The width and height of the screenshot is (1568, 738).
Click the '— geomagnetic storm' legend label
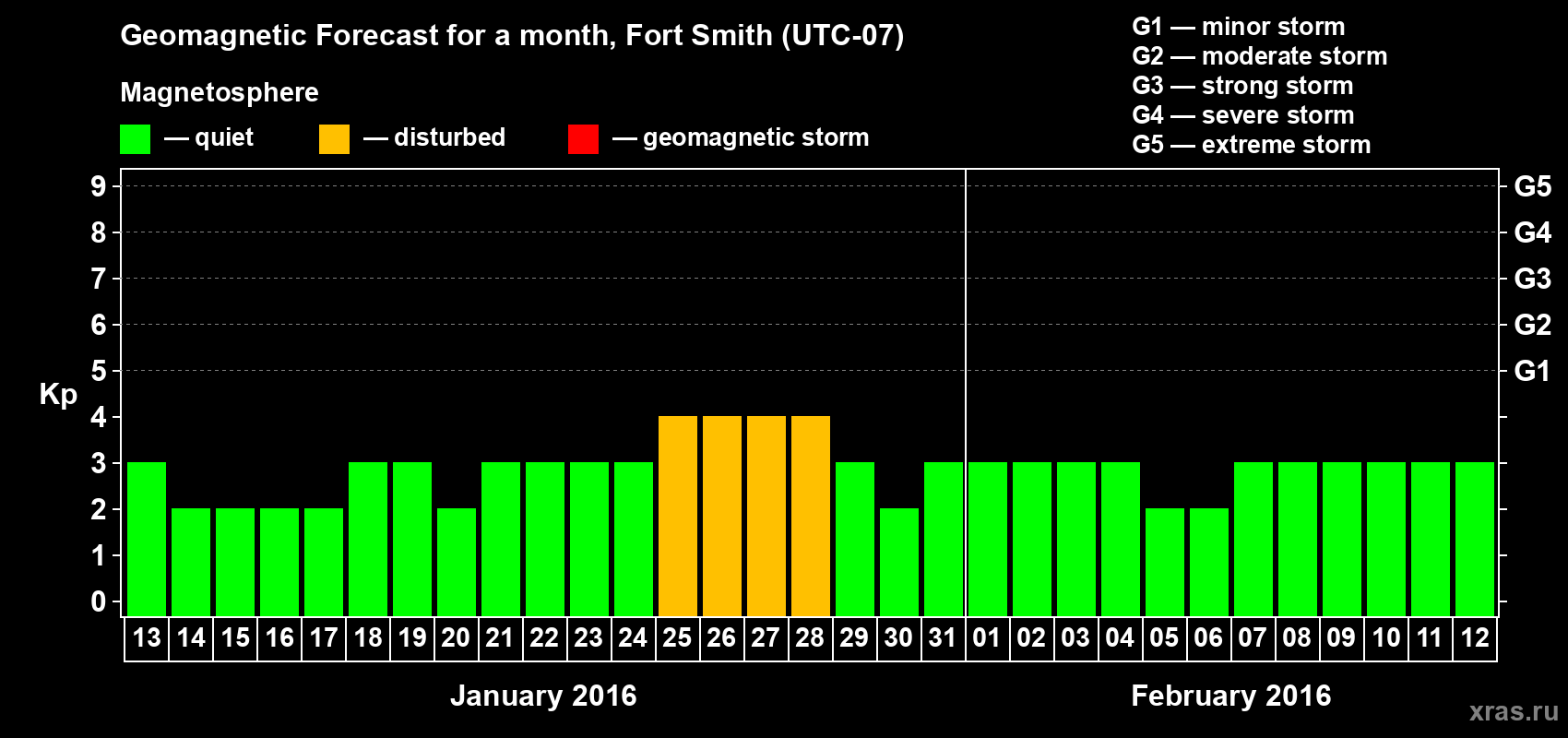click(741, 137)
